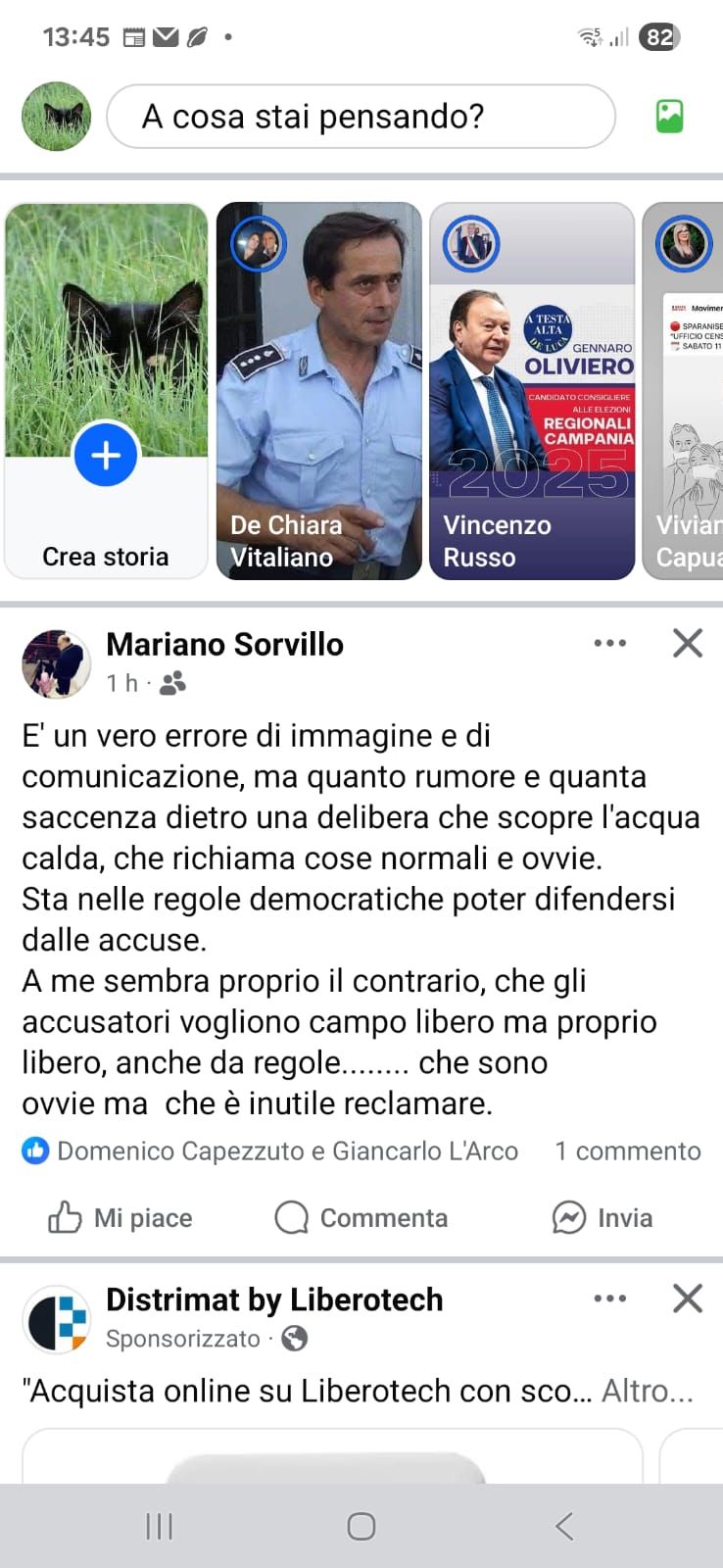Open the Mariano Sorvillo profile name
Image resolution: width=723 pixels, height=1568 pixels.
224,644
